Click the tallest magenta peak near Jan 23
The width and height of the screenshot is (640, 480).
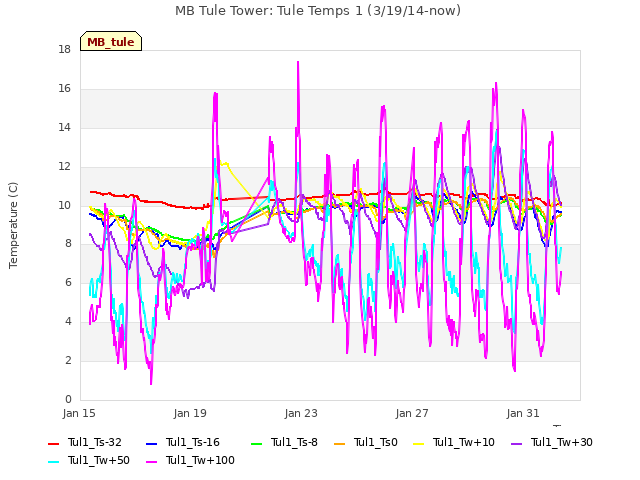(x=298, y=63)
